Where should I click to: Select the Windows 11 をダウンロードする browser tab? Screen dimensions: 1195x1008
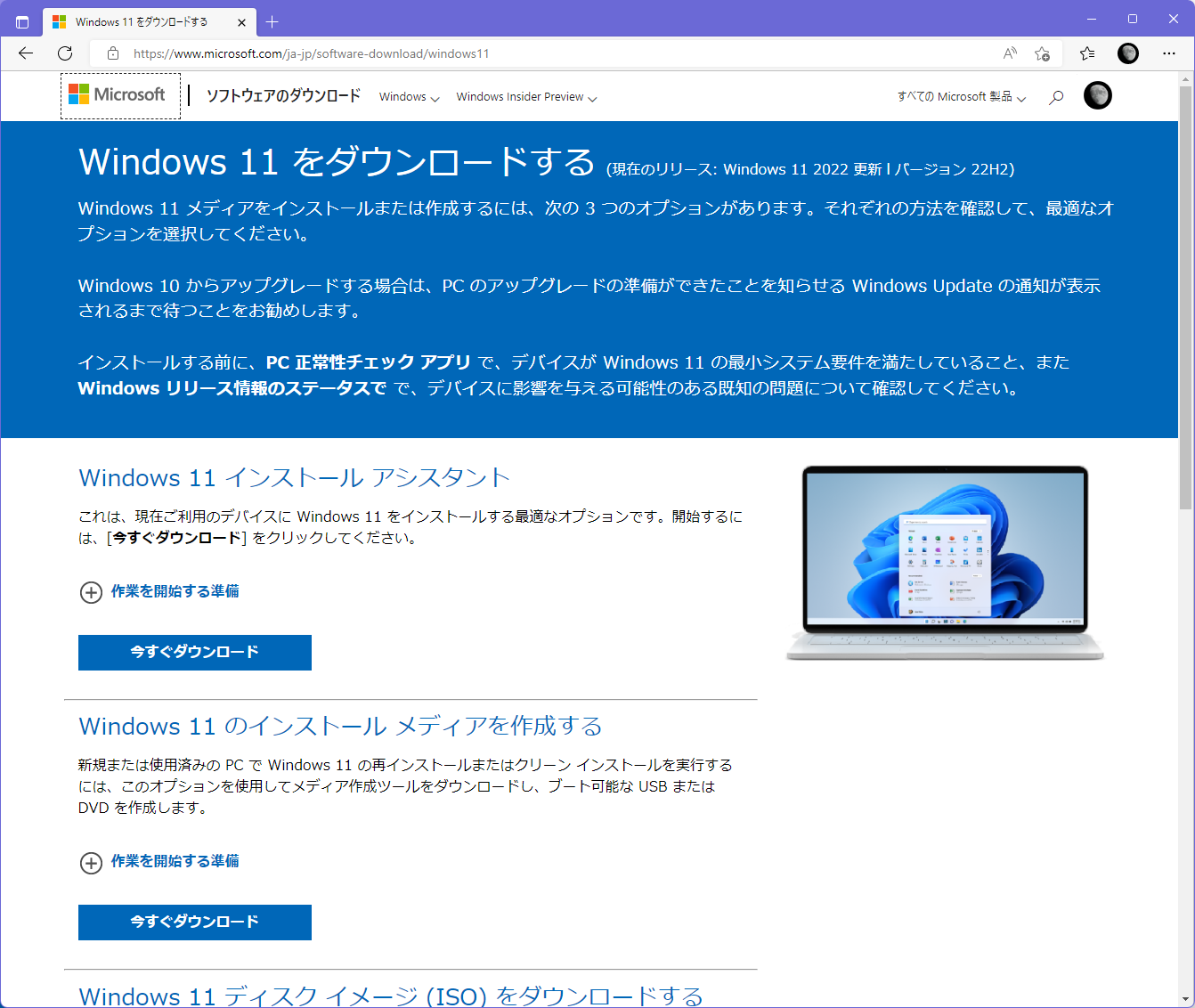(x=150, y=22)
